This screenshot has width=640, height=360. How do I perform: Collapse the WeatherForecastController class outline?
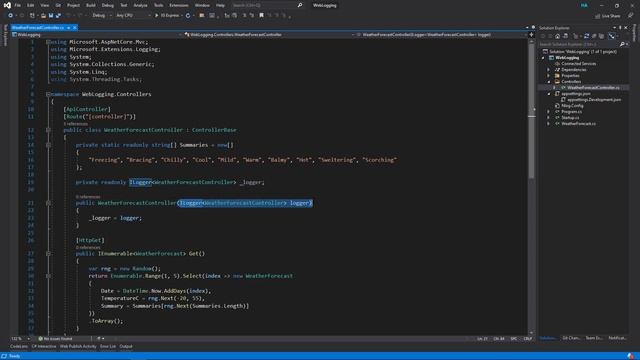coord(48,130)
